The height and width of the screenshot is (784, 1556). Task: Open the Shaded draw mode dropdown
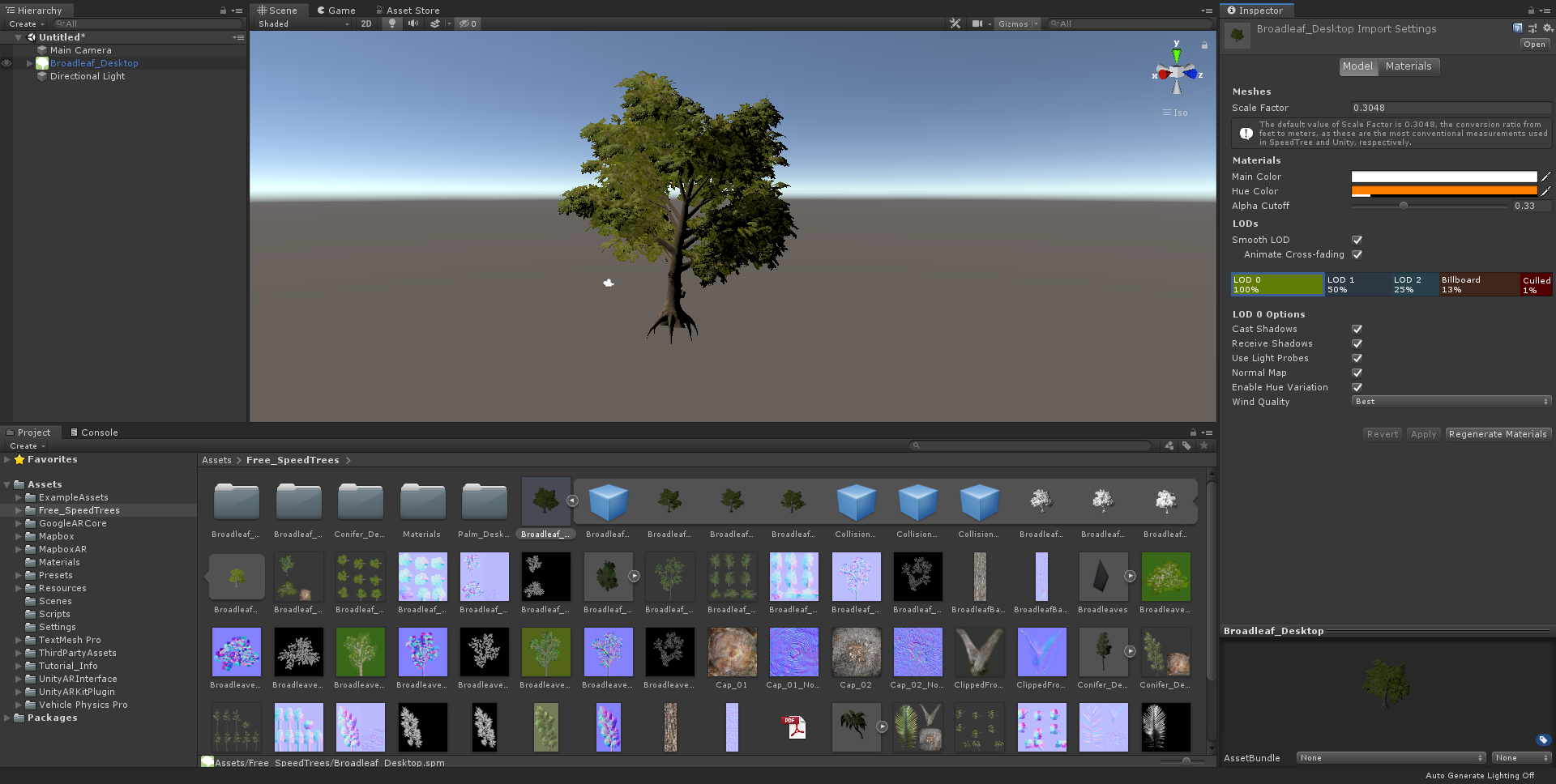300,23
